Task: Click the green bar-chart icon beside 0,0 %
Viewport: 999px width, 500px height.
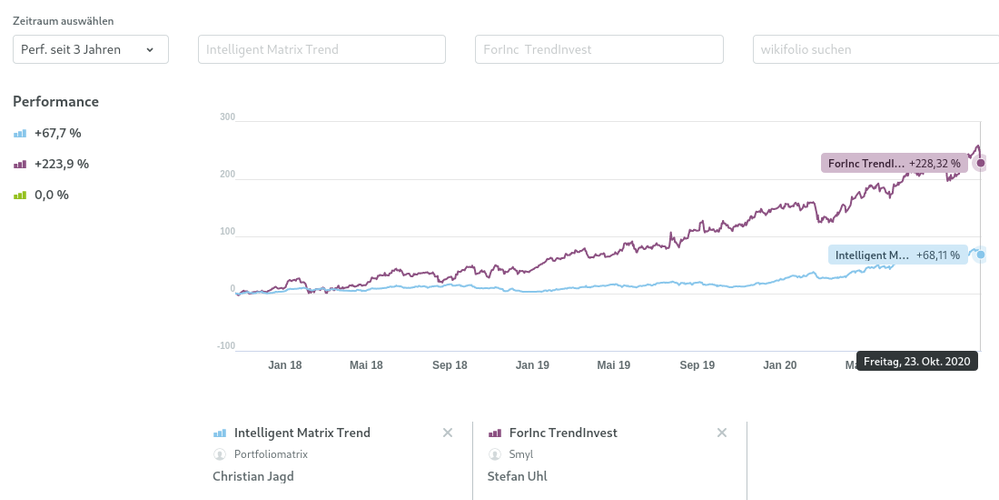Action: tap(20, 195)
